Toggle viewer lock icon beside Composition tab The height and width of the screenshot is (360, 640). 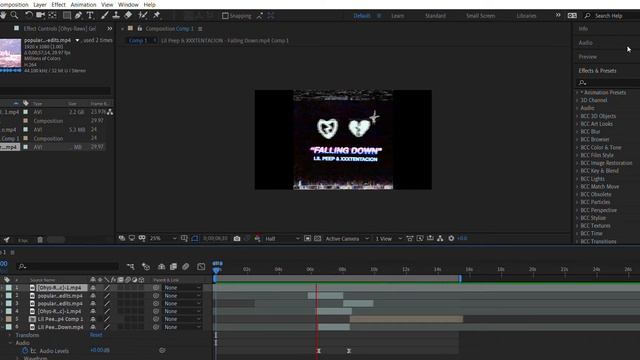point(140,29)
